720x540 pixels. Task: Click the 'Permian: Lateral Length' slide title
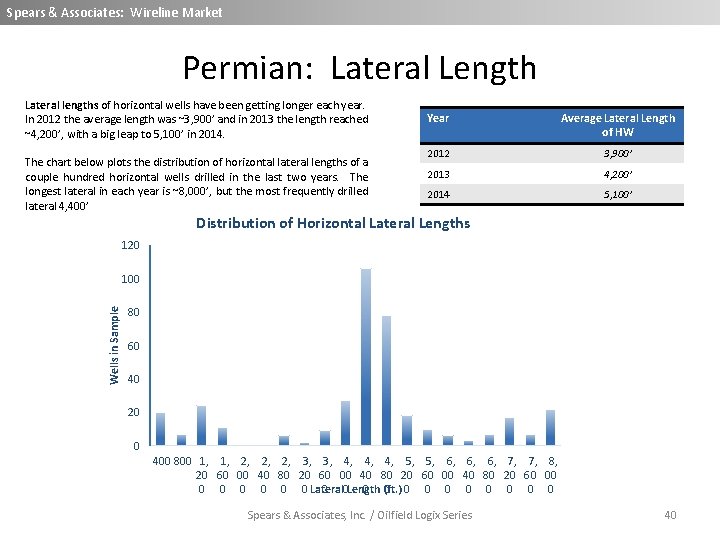coord(360,68)
